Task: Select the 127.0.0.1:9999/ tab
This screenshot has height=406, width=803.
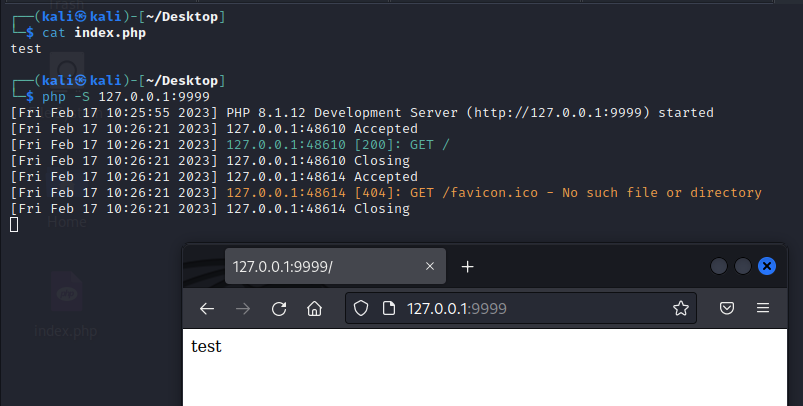Action: click(335, 266)
